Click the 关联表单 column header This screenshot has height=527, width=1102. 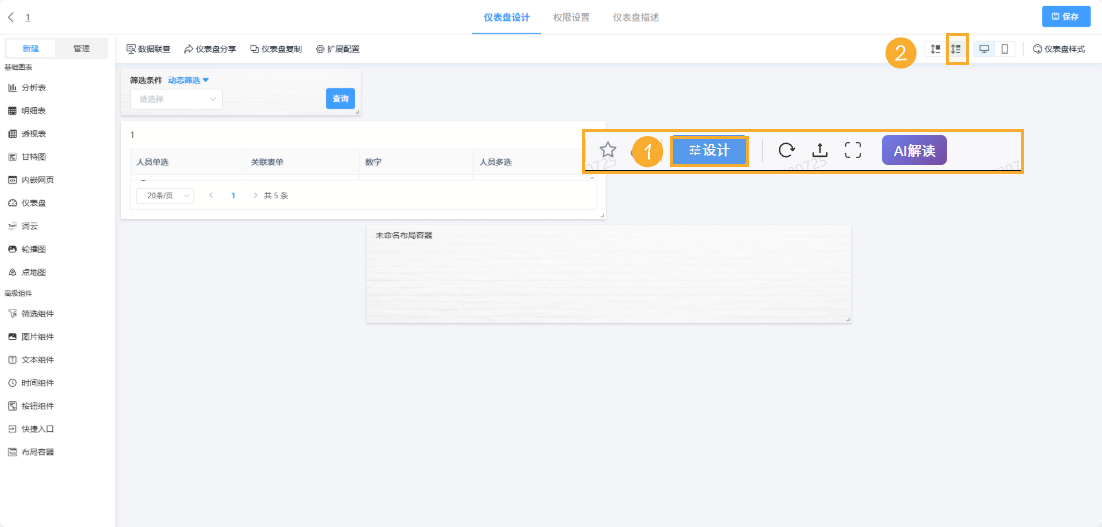point(302,162)
